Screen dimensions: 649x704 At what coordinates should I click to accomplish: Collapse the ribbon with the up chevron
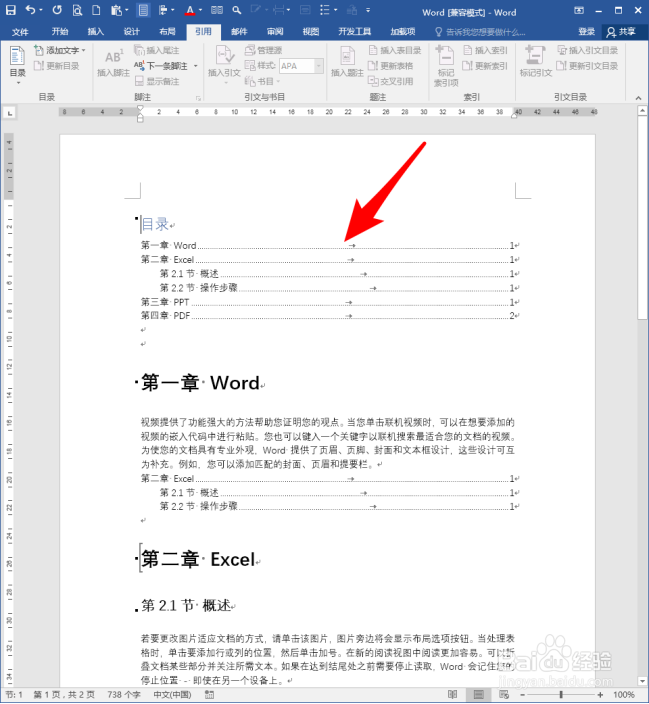638,98
